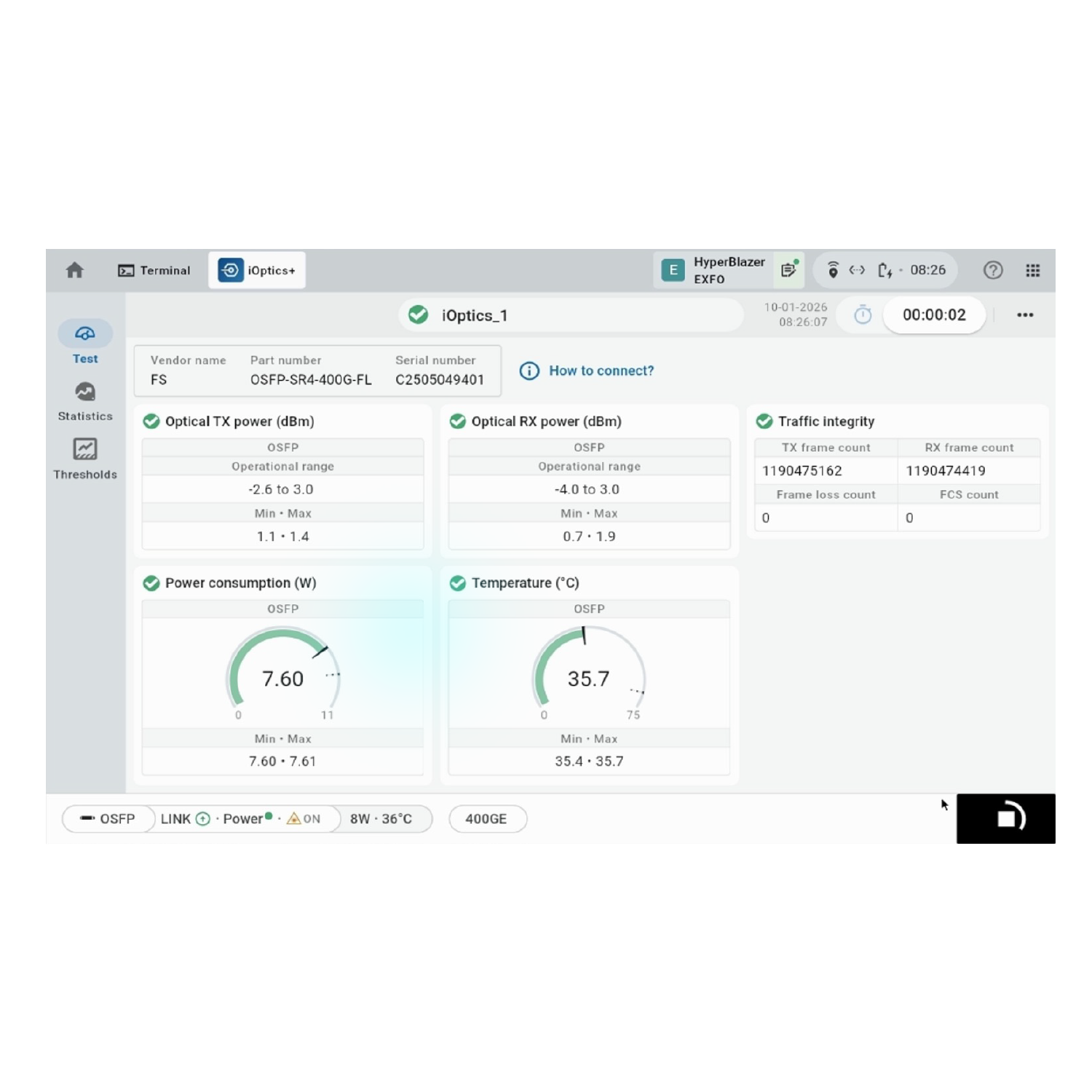This screenshot has width=1092, height=1092.
Task: Click the Power consumption status checkmark
Action: coord(151,583)
